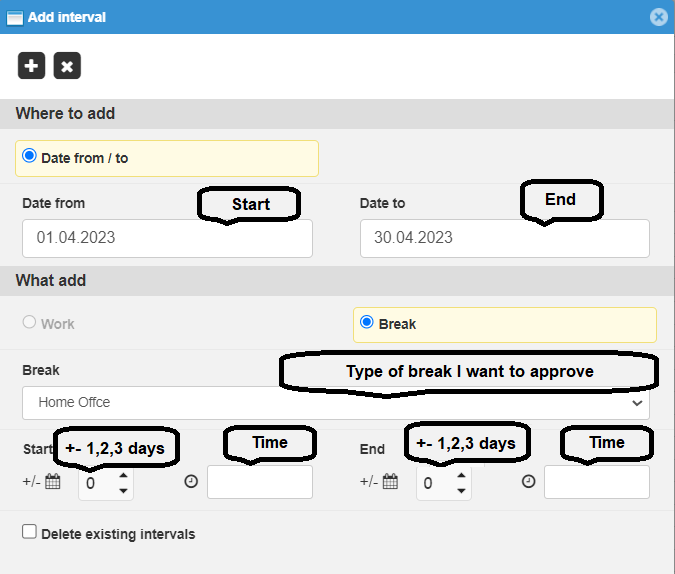
Task: Select the Date from / to radio button
Action: pos(29,157)
